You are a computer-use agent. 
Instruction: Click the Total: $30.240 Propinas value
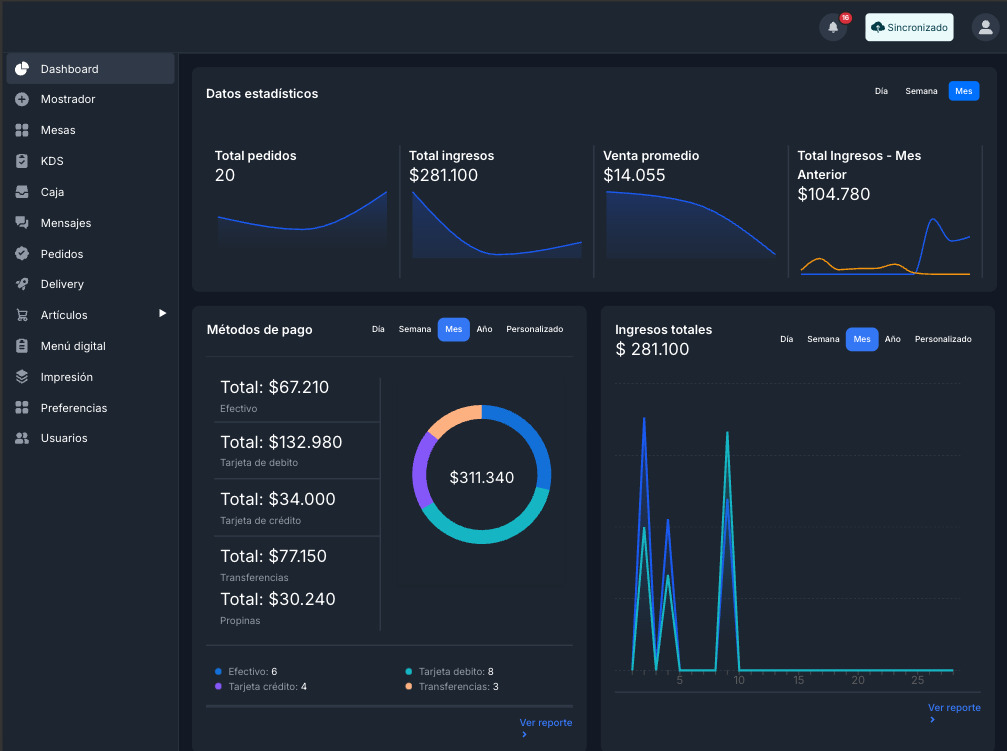pyautogui.click(x=277, y=599)
